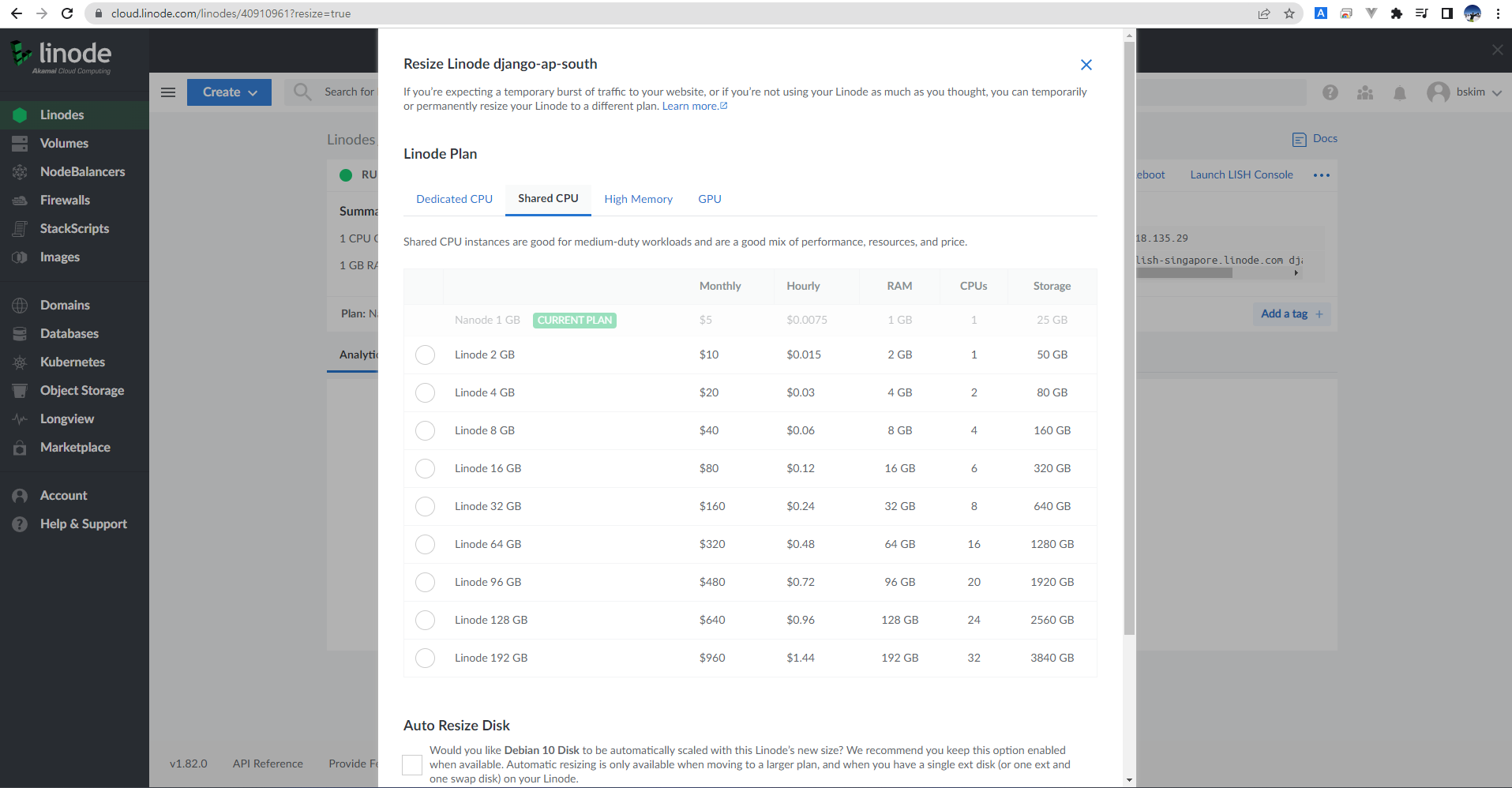
Task: Open the notifications bell icon
Action: point(1400,93)
